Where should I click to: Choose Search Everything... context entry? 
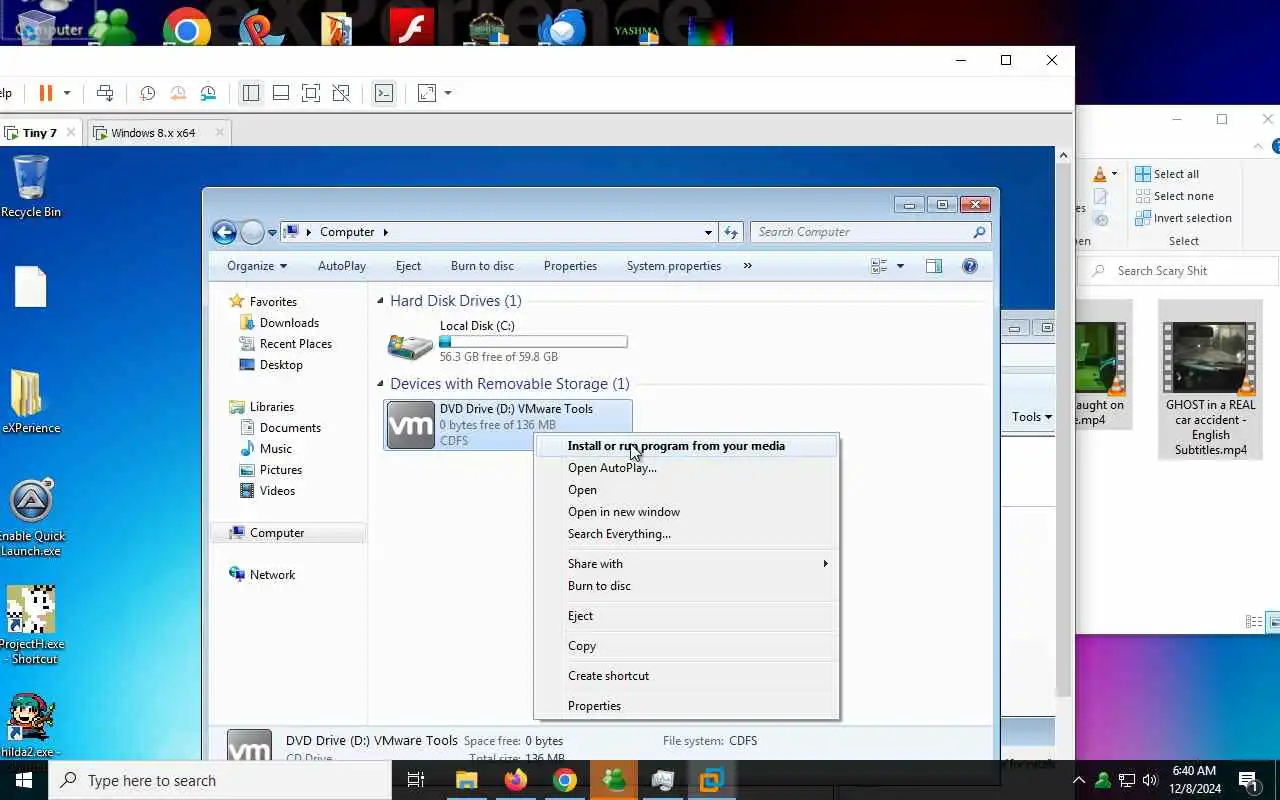pyautogui.click(x=687, y=534)
